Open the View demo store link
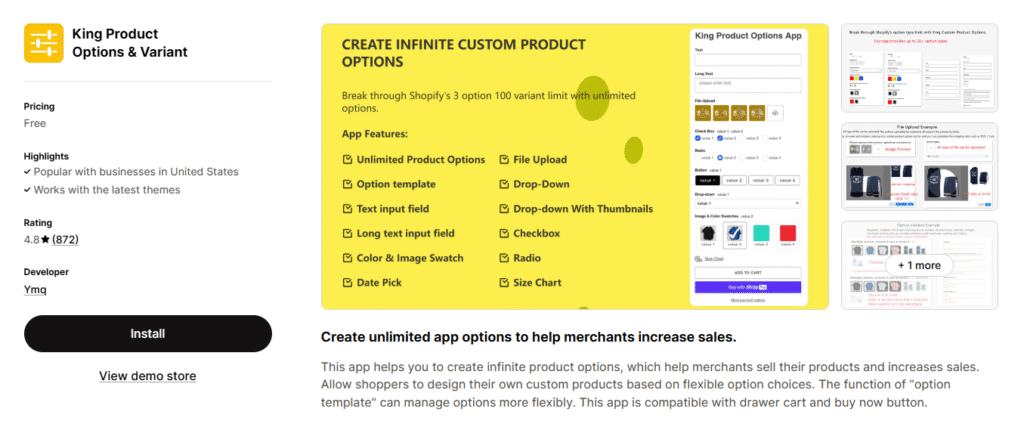1024x424 pixels. coord(148,376)
